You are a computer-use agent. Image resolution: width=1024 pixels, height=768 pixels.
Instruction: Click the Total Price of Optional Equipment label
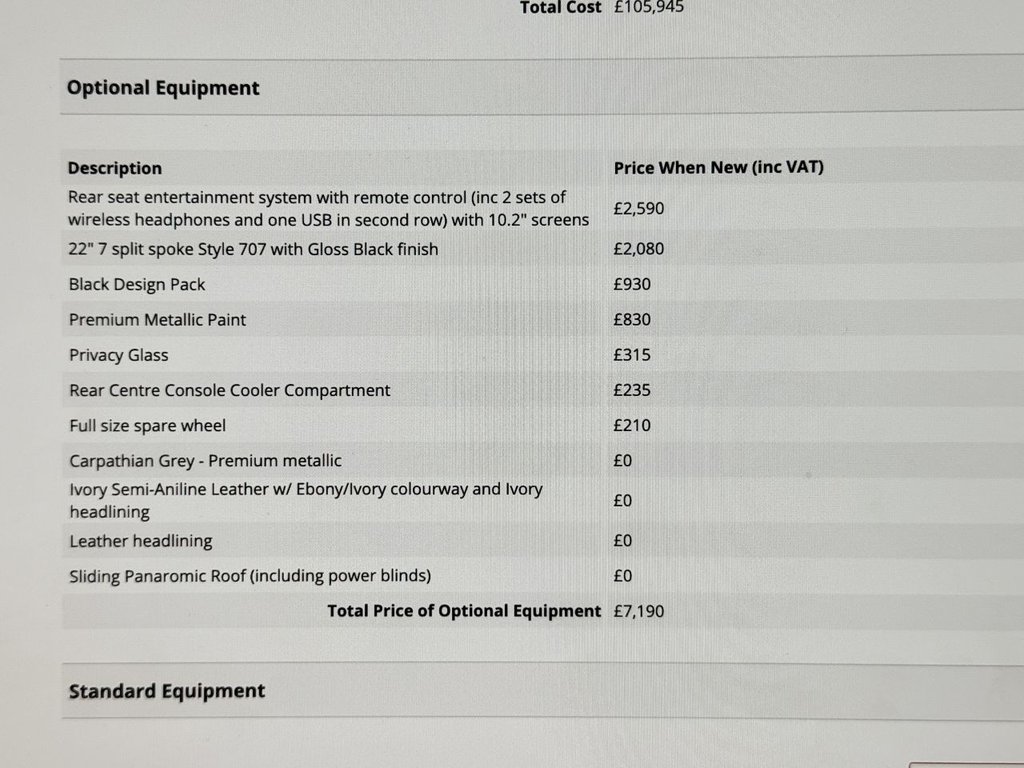tap(464, 611)
